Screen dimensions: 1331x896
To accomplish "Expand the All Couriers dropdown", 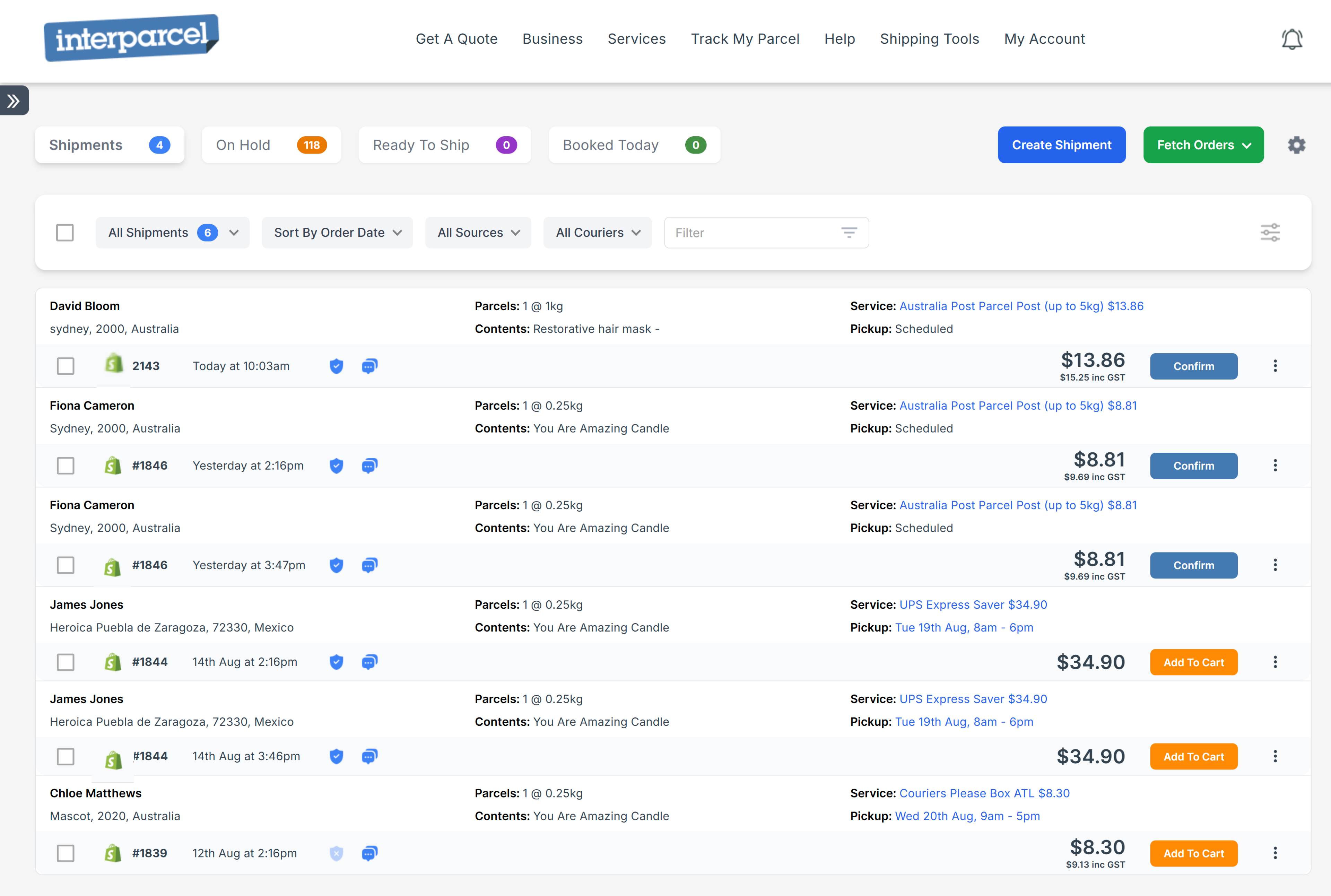I will [x=597, y=233].
